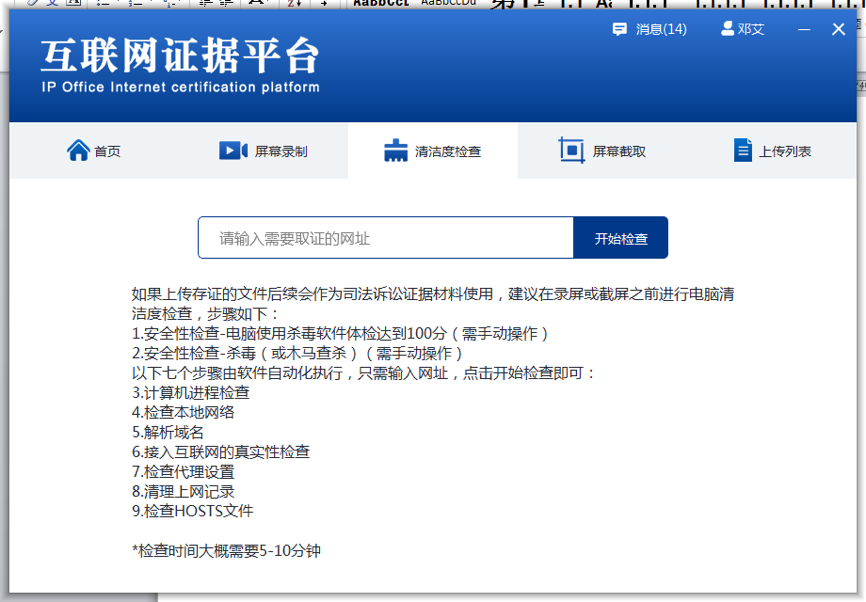
Task: Click the IP Office Internet certification platform subtitle
Action: click(180, 87)
